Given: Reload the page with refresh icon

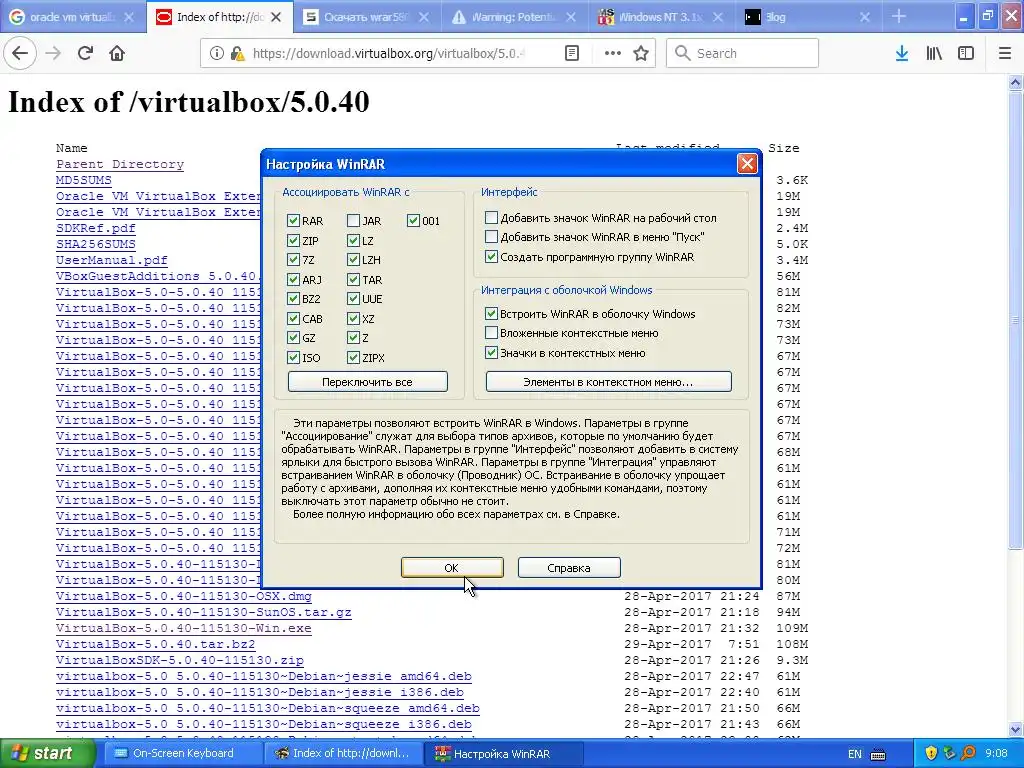Looking at the screenshot, I should click(x=85, y=54).
